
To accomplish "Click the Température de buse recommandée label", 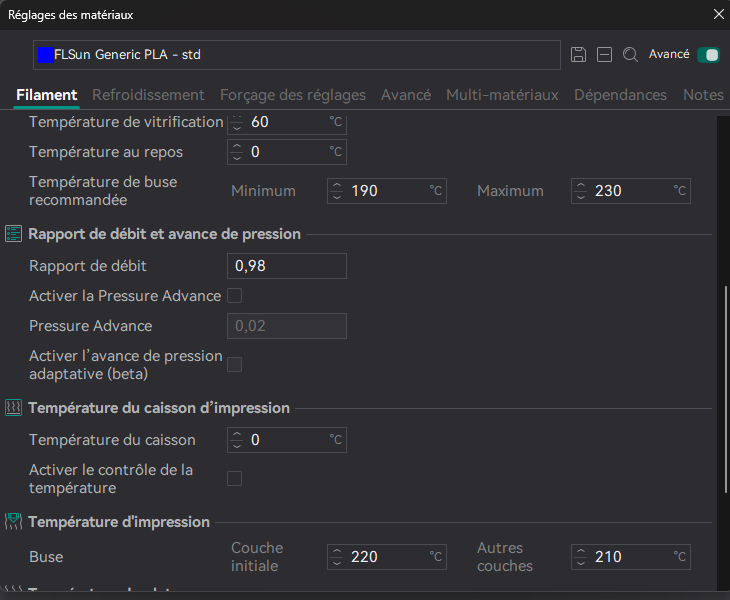I will pos(103,191).
